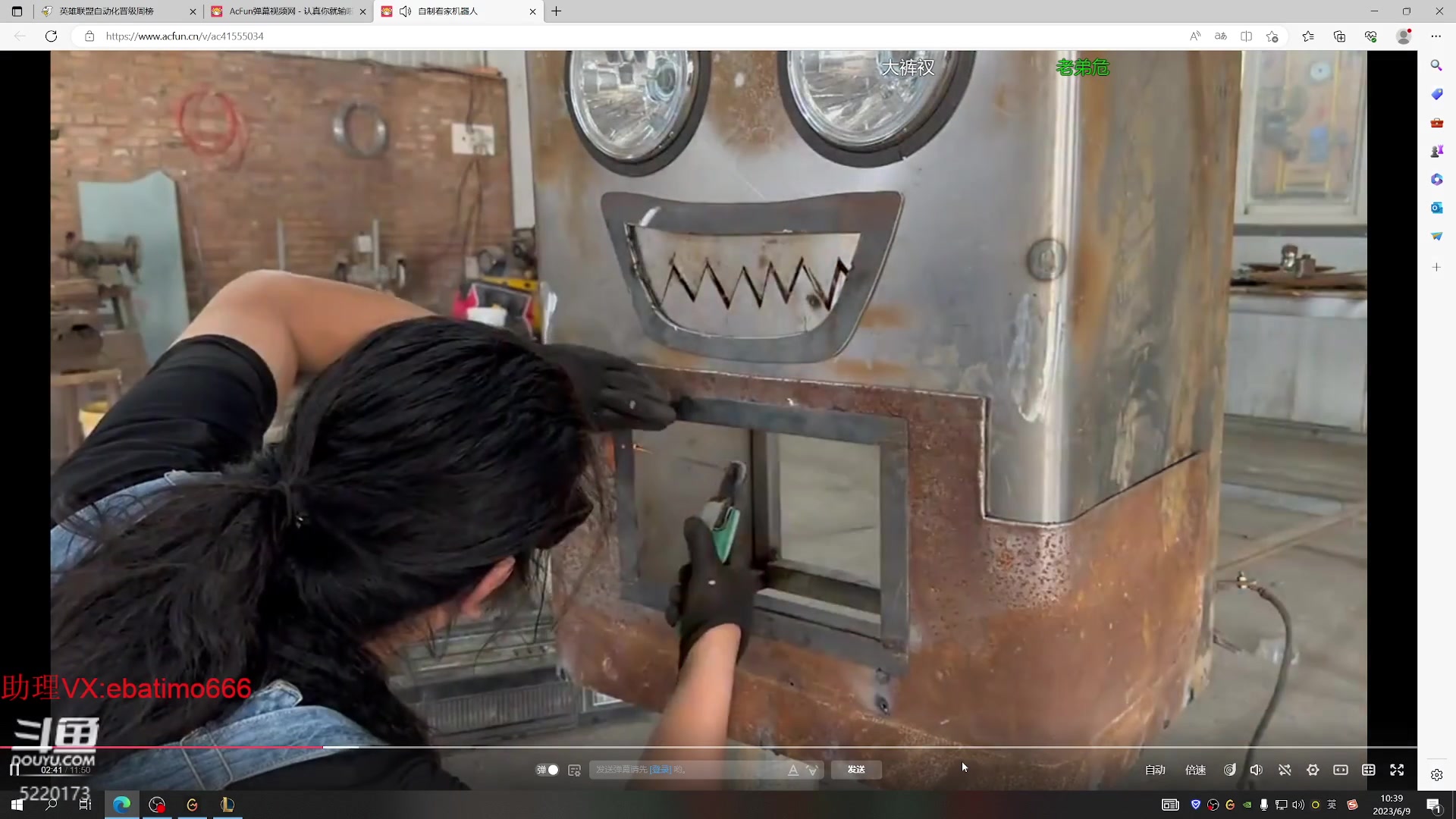
Task: Mute the video volume speaker icon
Action: 1256,770
